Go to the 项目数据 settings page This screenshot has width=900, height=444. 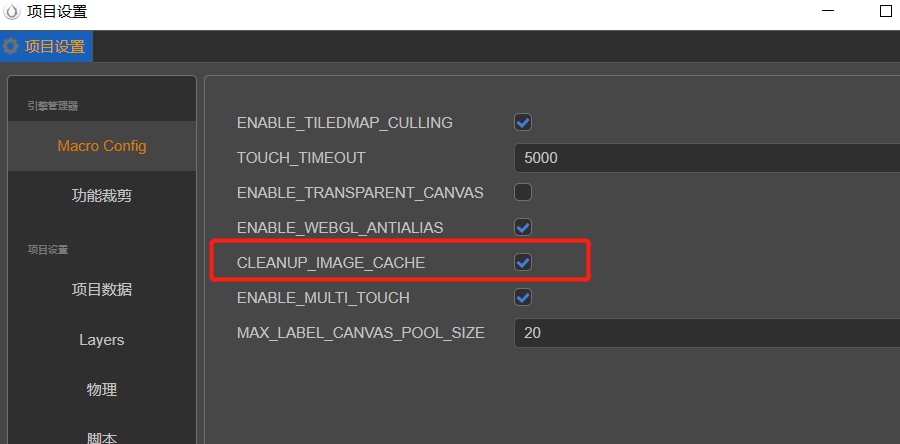point(102,290)
